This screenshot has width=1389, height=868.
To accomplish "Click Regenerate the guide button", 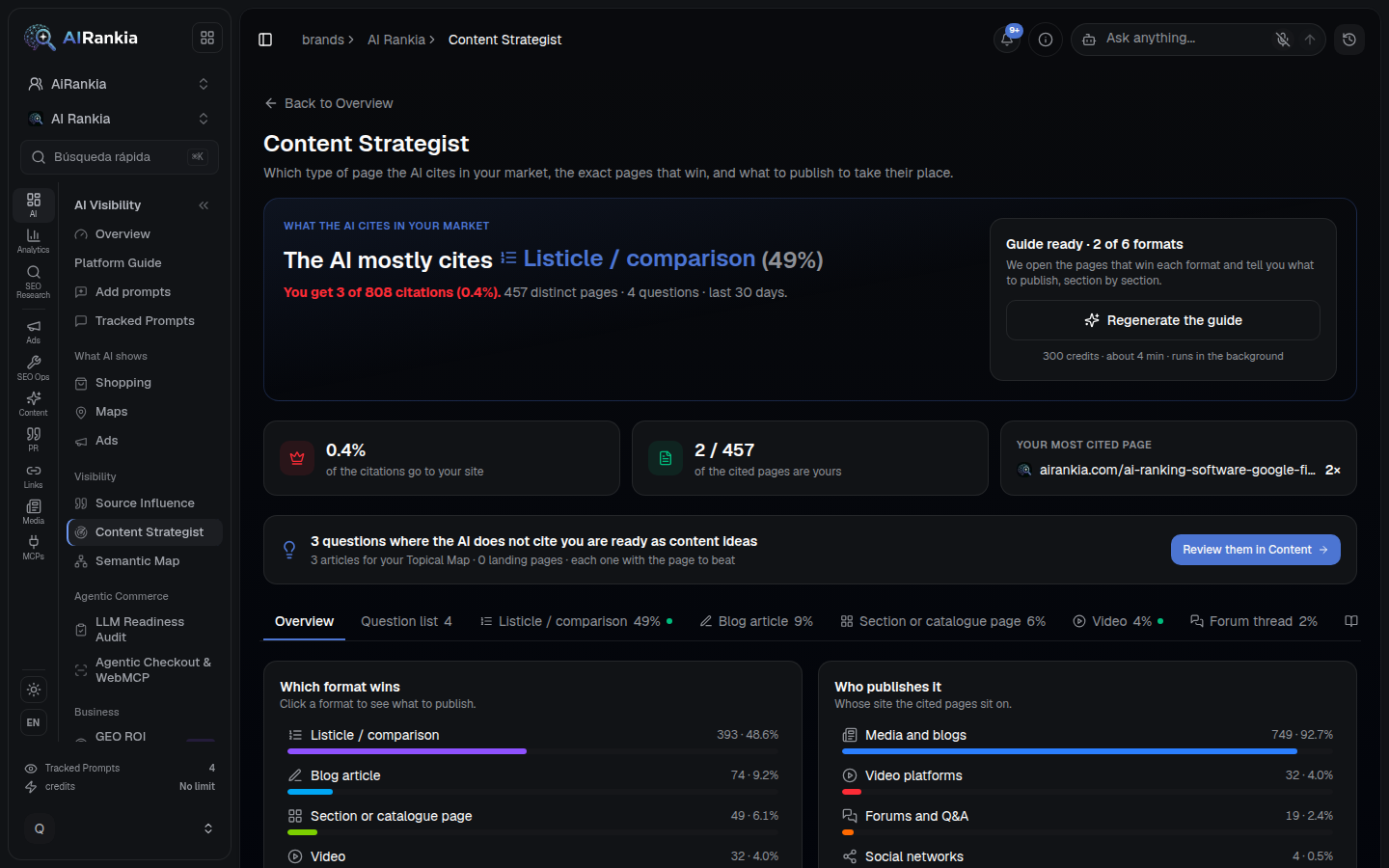I will 1163,320.
